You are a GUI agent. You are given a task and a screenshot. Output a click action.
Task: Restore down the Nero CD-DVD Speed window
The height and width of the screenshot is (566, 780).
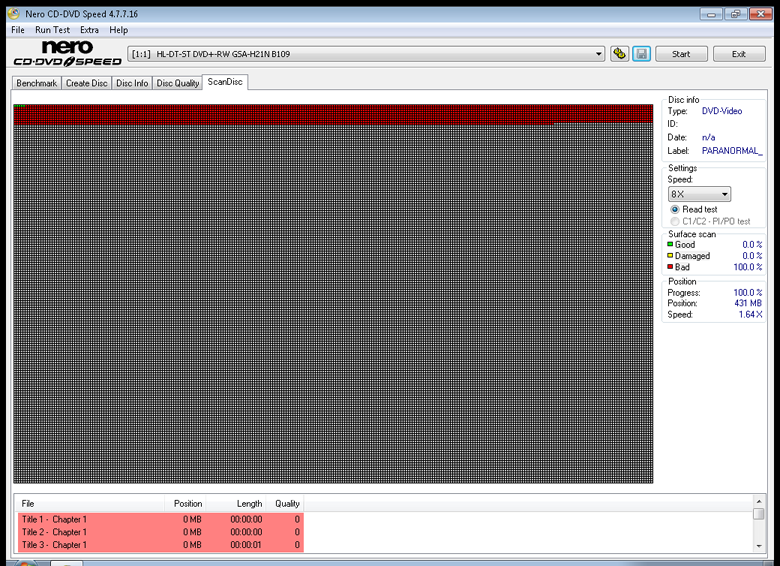point(736,14)
